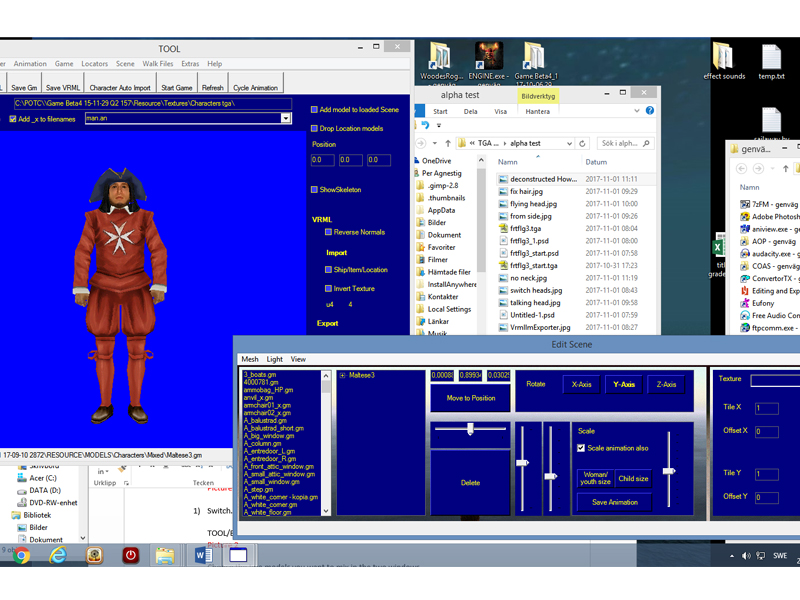Image resolution: width=800 pixels, height=600 pixels.
Task: Expand the ribbon in alpha test window
Action: pos(636,111)
